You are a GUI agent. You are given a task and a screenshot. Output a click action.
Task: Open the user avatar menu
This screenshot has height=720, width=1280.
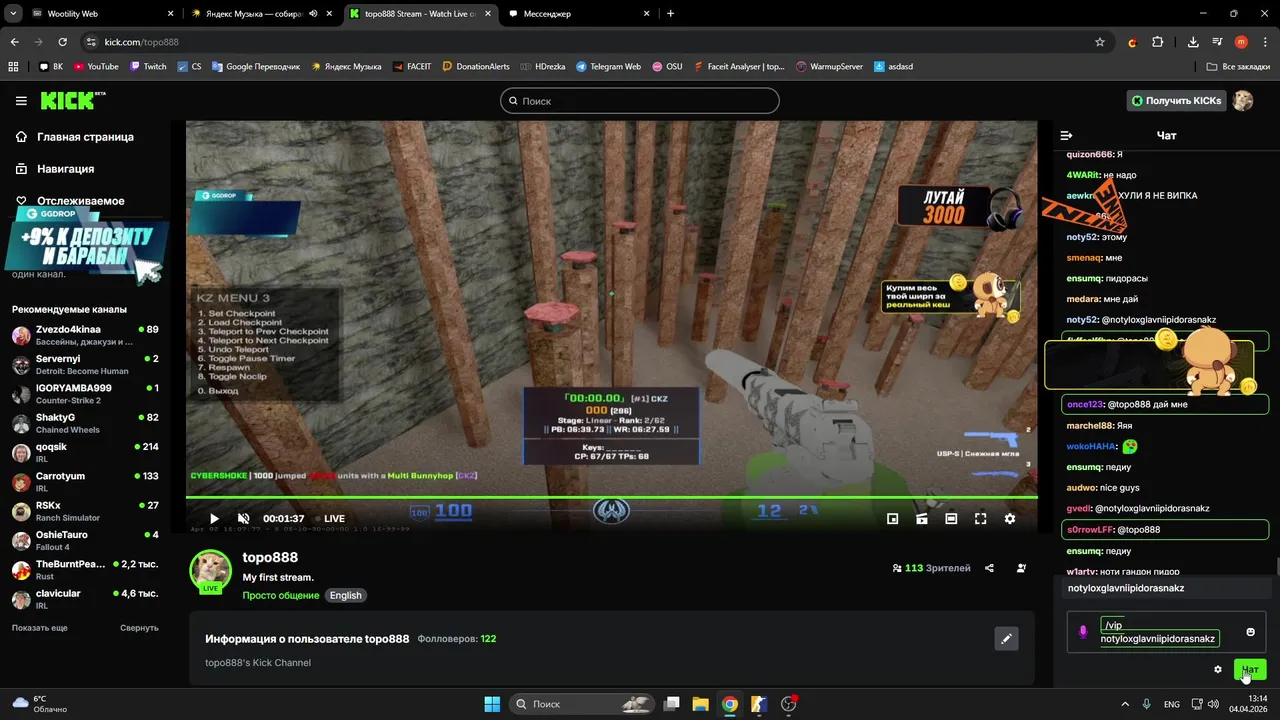pos(1243,101)
